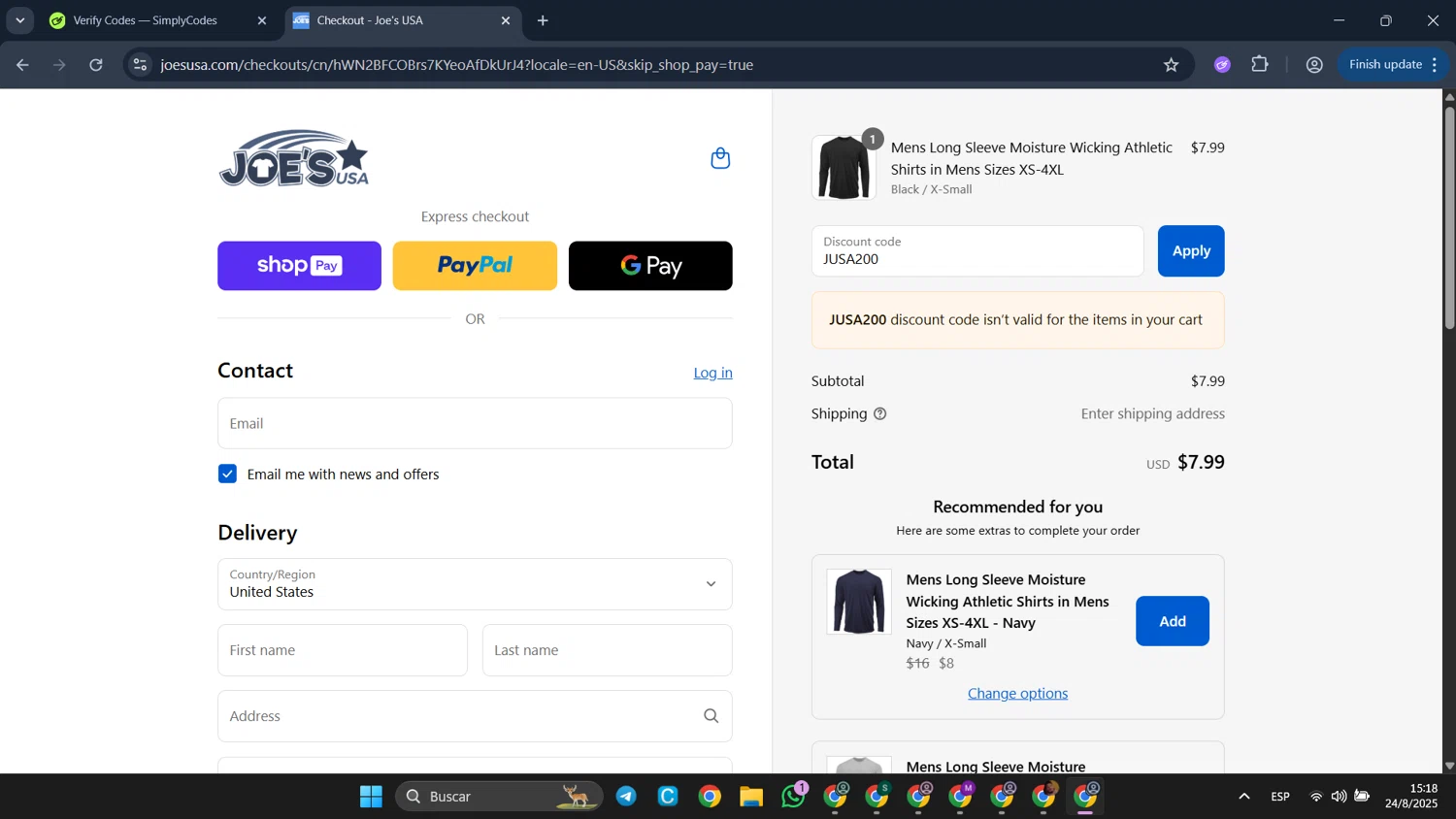Click the address search magnifier icon
The image size is (1456, 819).
click(x=711, y=716)
